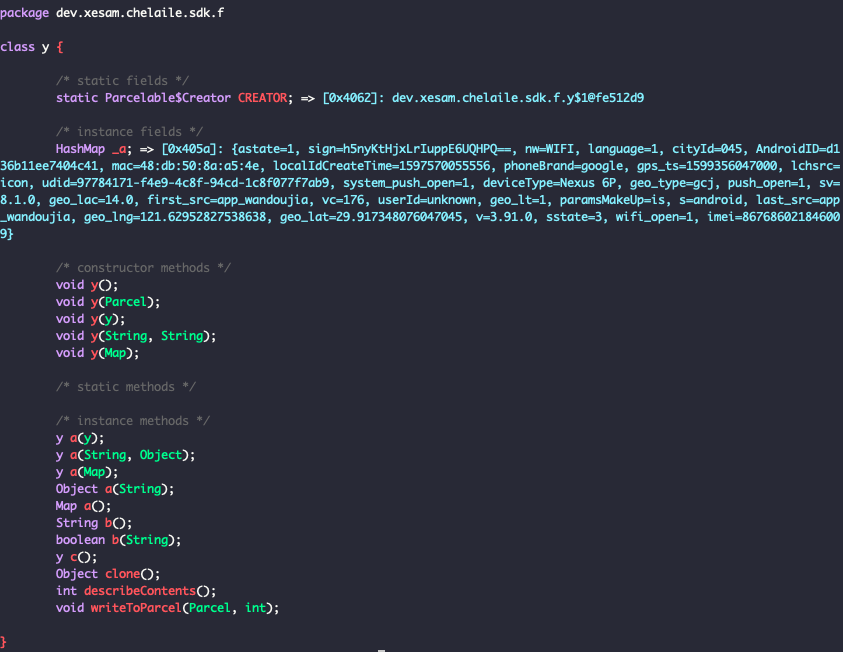The height and width of the screenshot is (652, 843).
Task: Click geo_lat=29.917348076047045 value
Action: pos(370,217)
